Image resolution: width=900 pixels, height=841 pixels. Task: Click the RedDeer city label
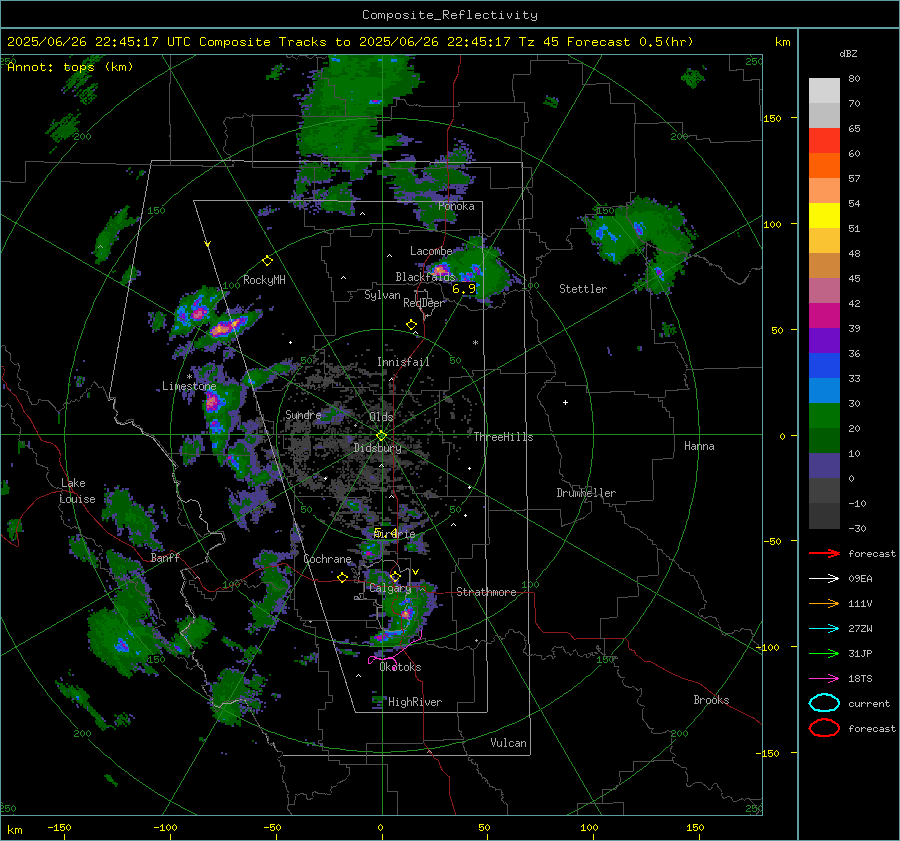pyautogui.click(x=424, y=303)
